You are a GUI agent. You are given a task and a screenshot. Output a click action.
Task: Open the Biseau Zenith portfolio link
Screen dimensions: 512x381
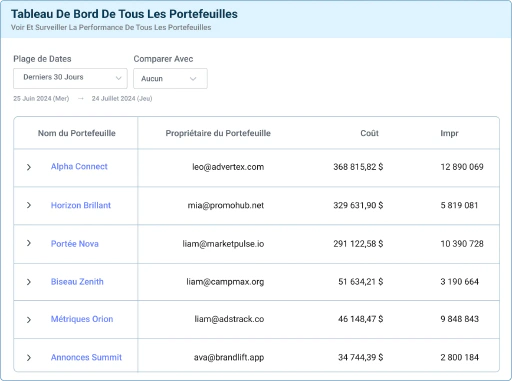coord(77,282)
